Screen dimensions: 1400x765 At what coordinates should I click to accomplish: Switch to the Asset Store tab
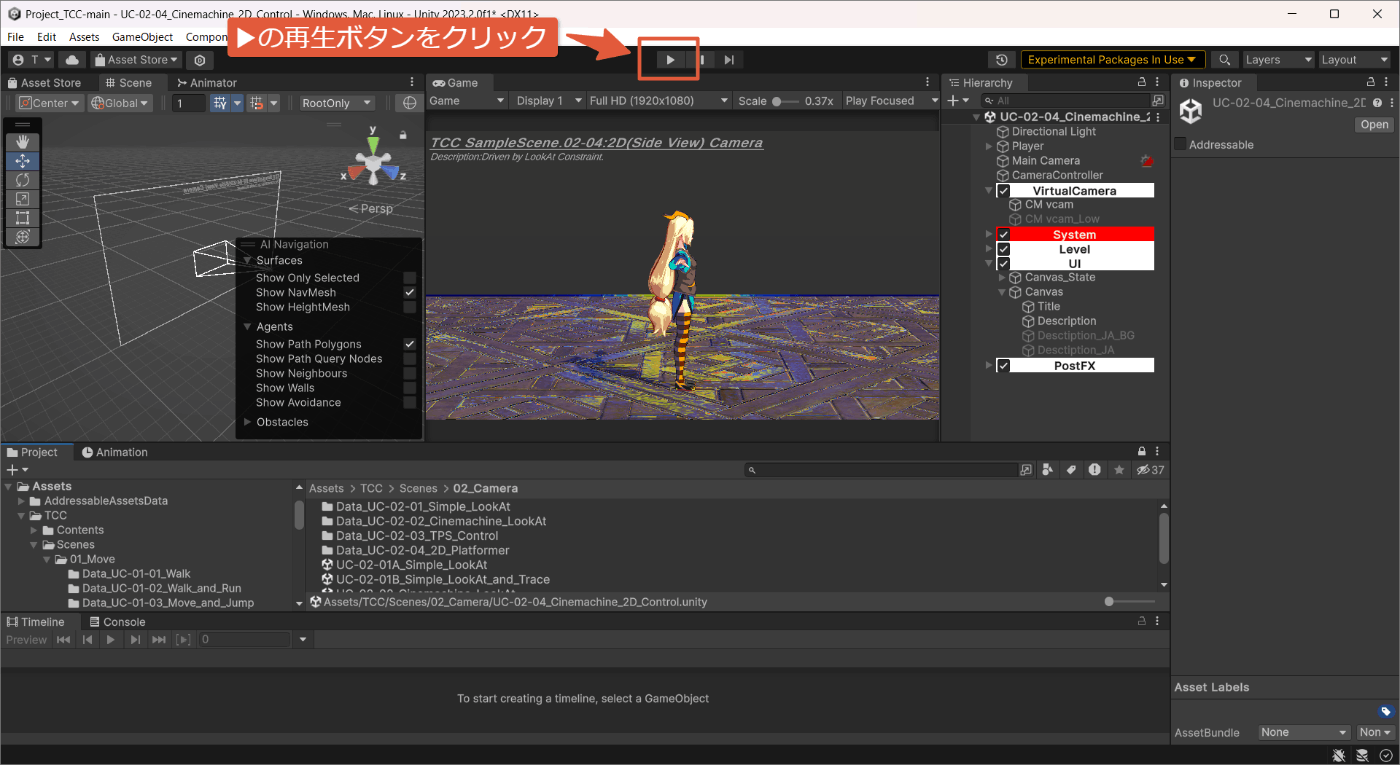(44, 83)
